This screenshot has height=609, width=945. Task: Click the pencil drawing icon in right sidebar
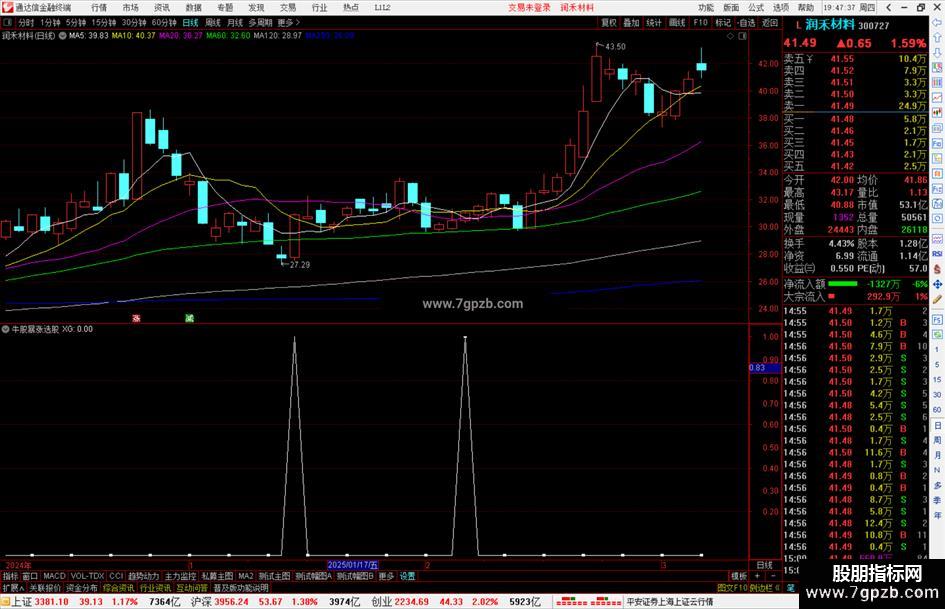937,299
